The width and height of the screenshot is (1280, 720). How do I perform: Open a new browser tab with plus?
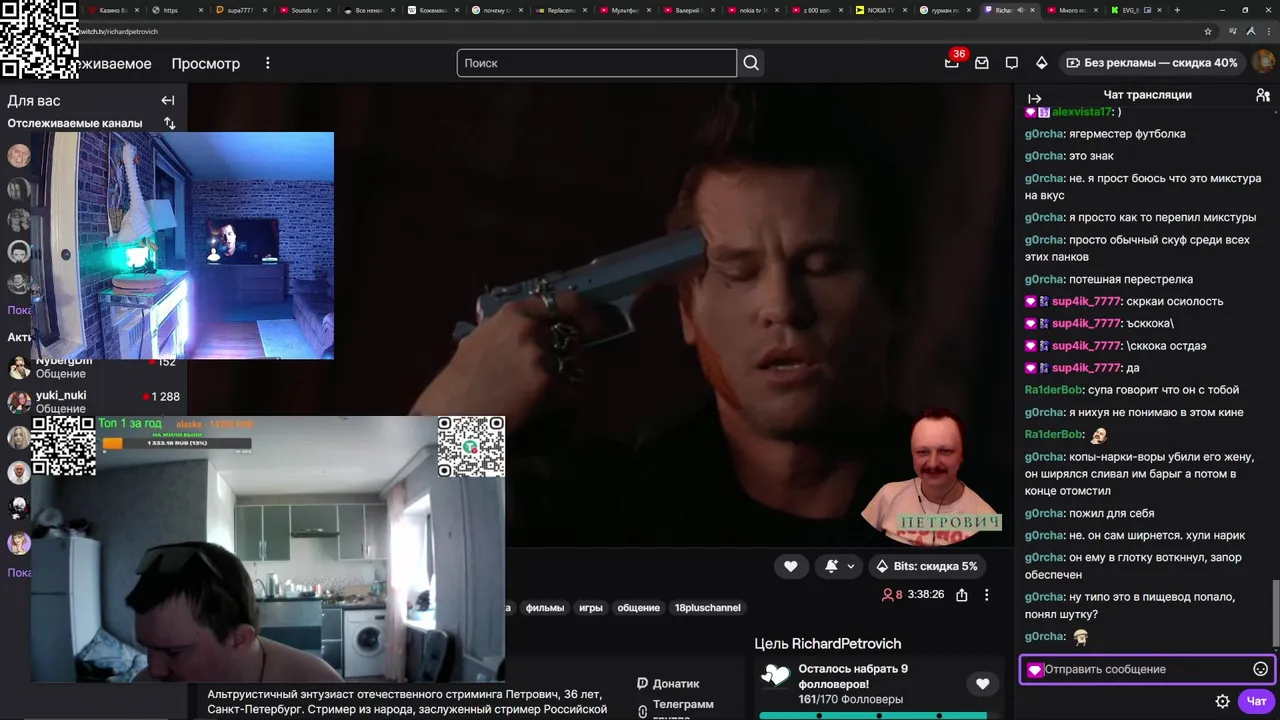tap(1177, 10)
